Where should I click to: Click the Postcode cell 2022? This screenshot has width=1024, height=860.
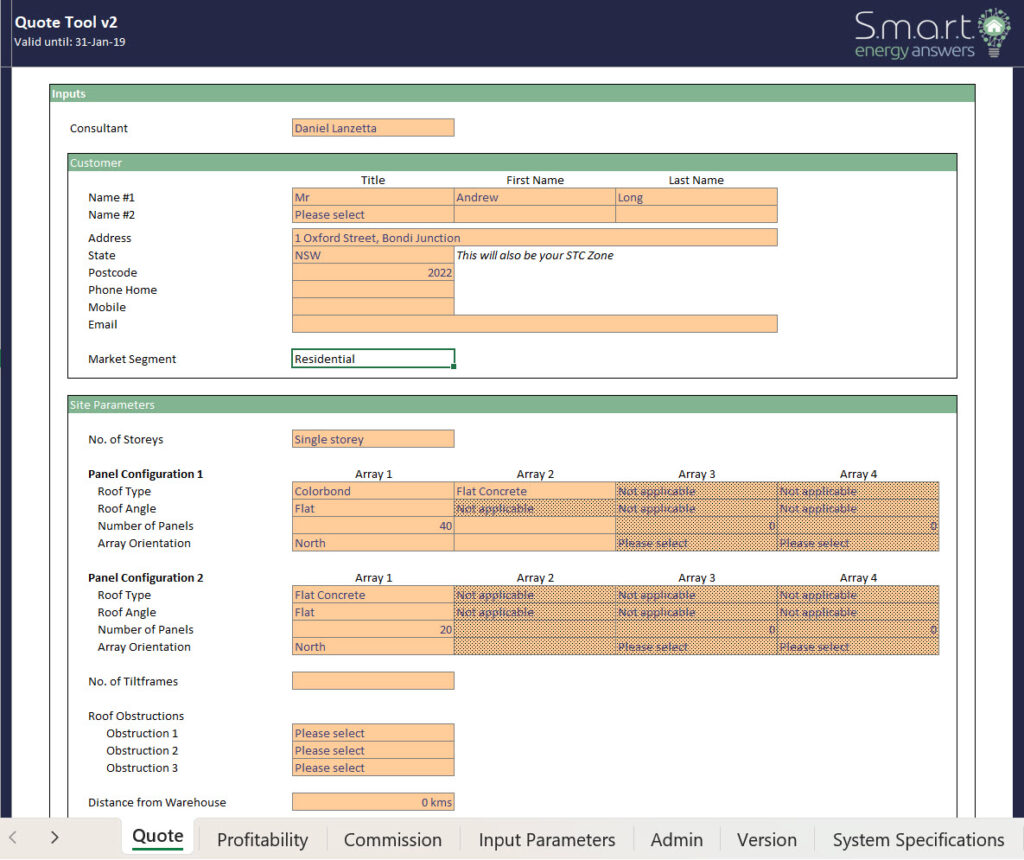[373, 272]
